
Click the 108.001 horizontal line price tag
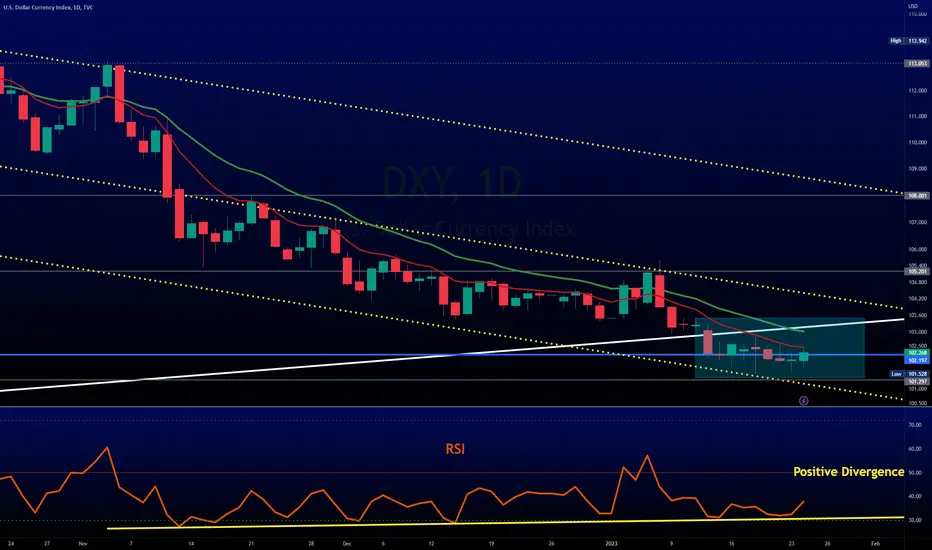(917, 196)
